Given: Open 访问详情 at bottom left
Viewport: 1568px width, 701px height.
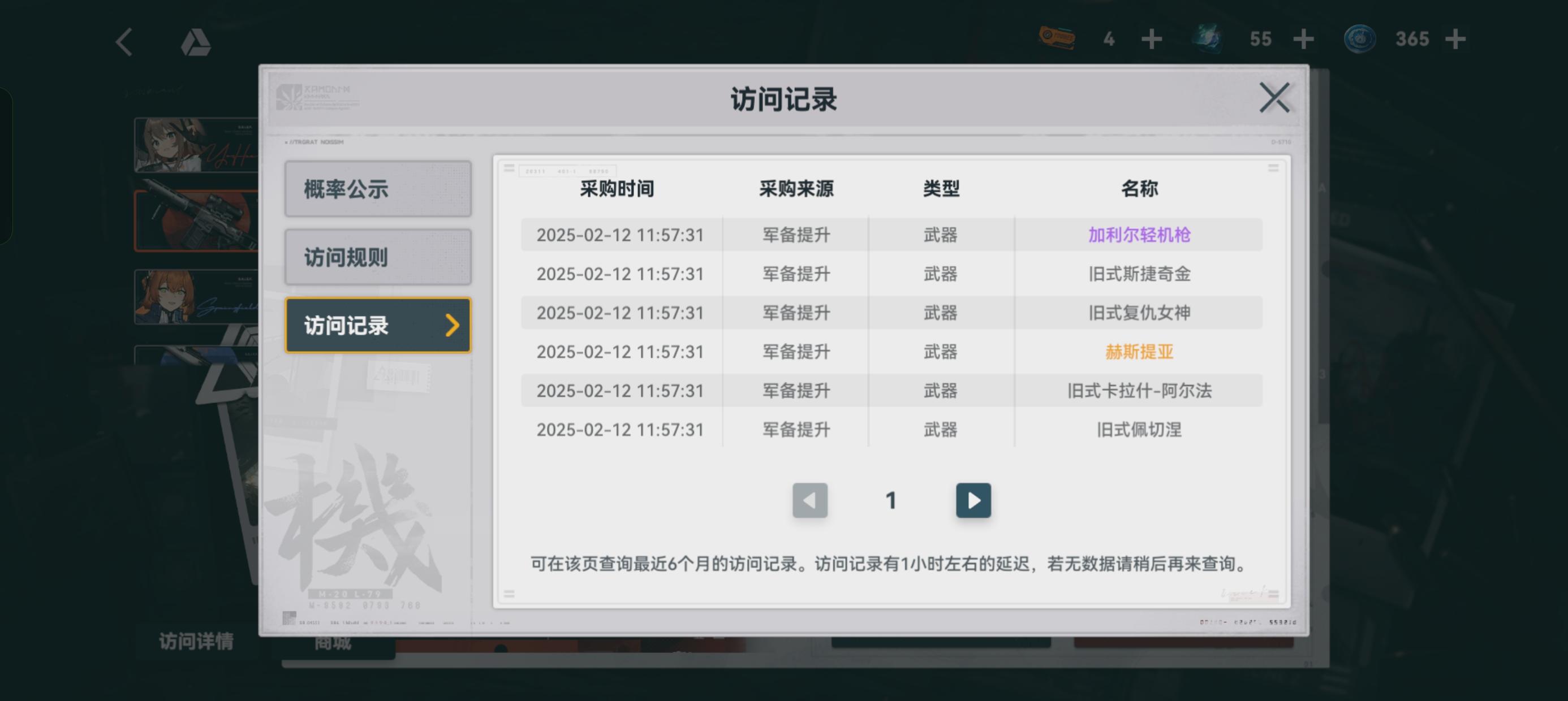Looking at the screenshot, I should coord(196,641).
